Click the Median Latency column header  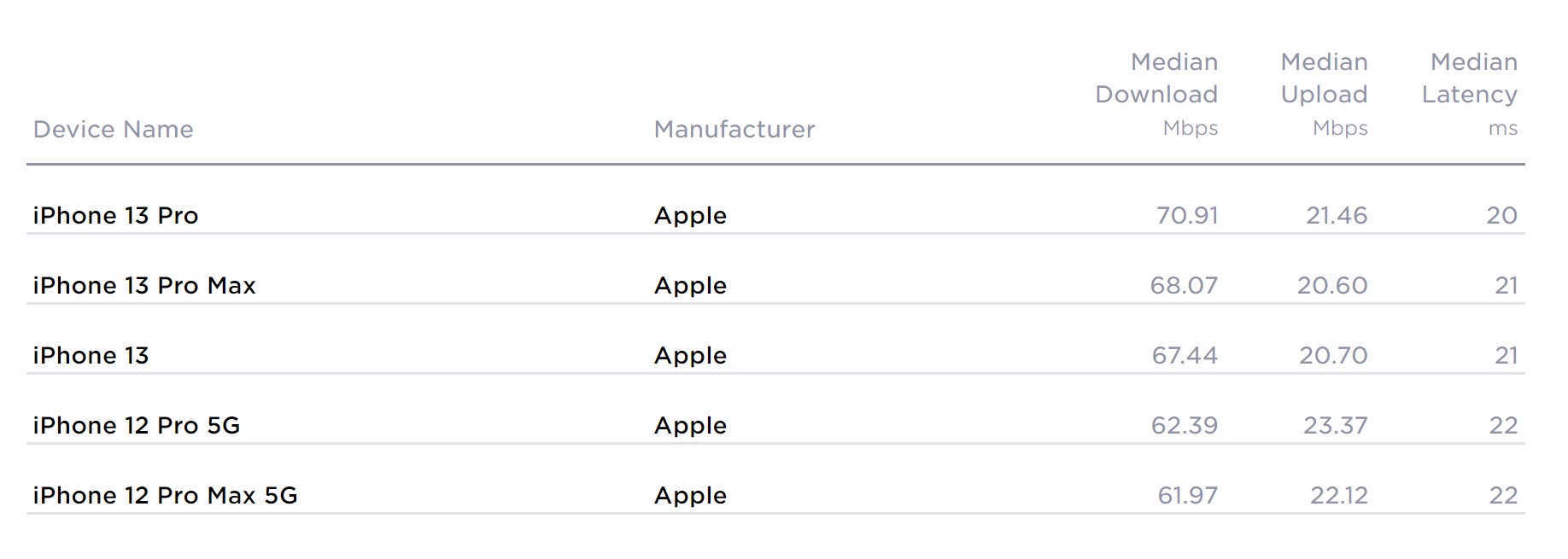(1470, 94)
